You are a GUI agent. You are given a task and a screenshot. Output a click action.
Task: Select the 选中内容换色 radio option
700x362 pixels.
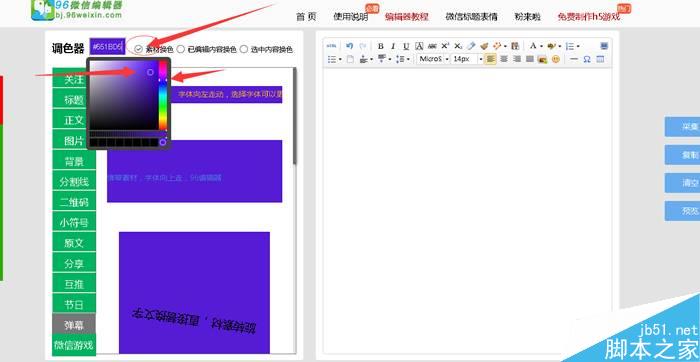244,49
